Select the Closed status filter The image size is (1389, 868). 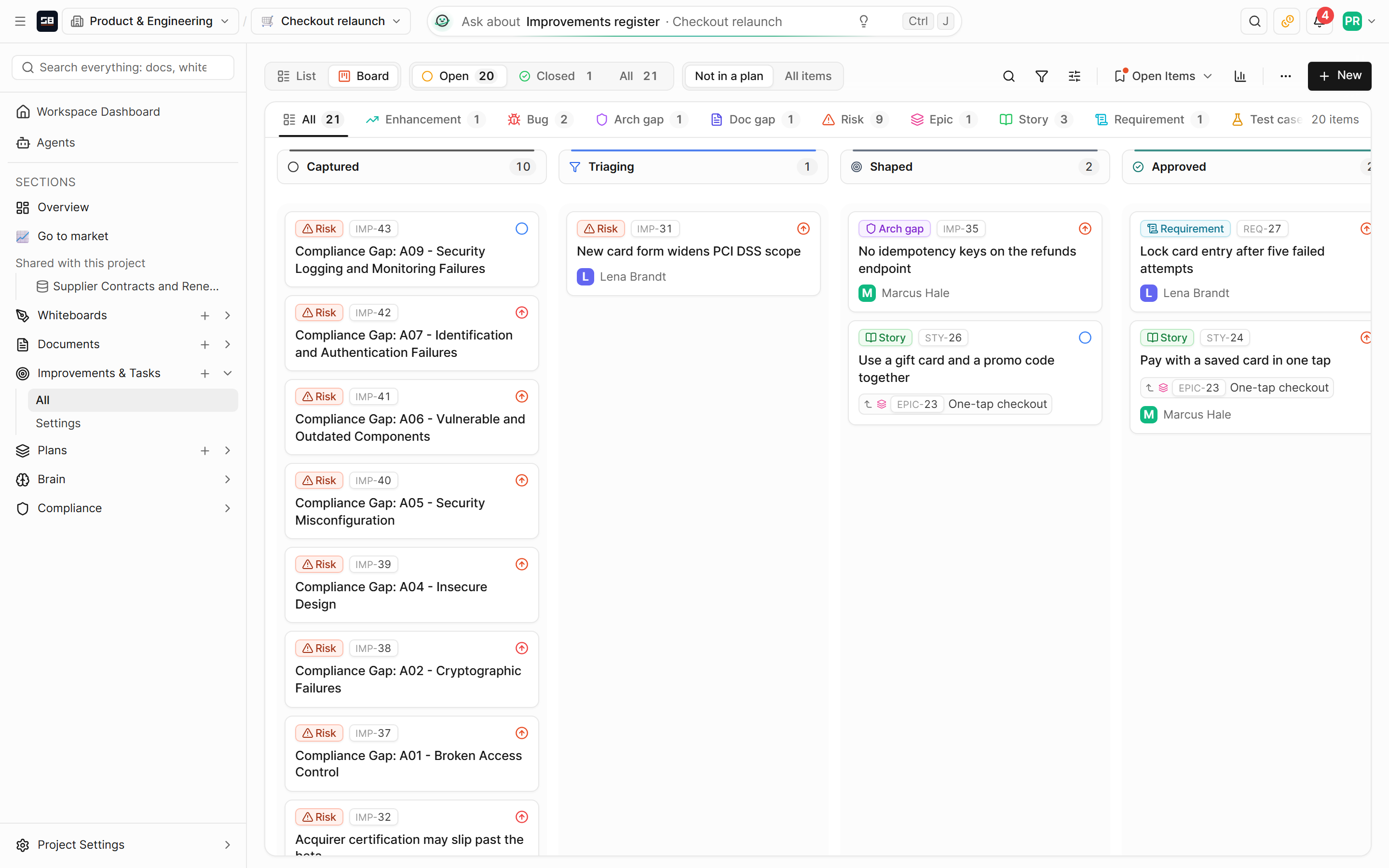pyautogui.click(x=556, y=76)
